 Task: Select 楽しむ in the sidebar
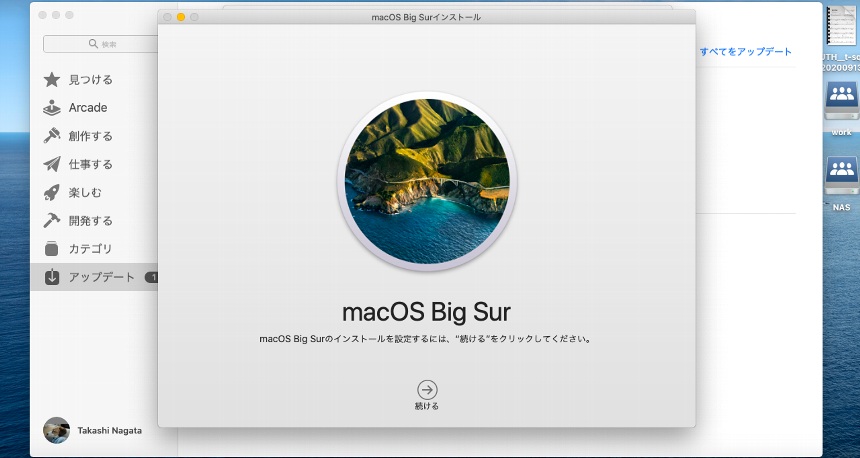pyautogui.click(x=85, y=193)
